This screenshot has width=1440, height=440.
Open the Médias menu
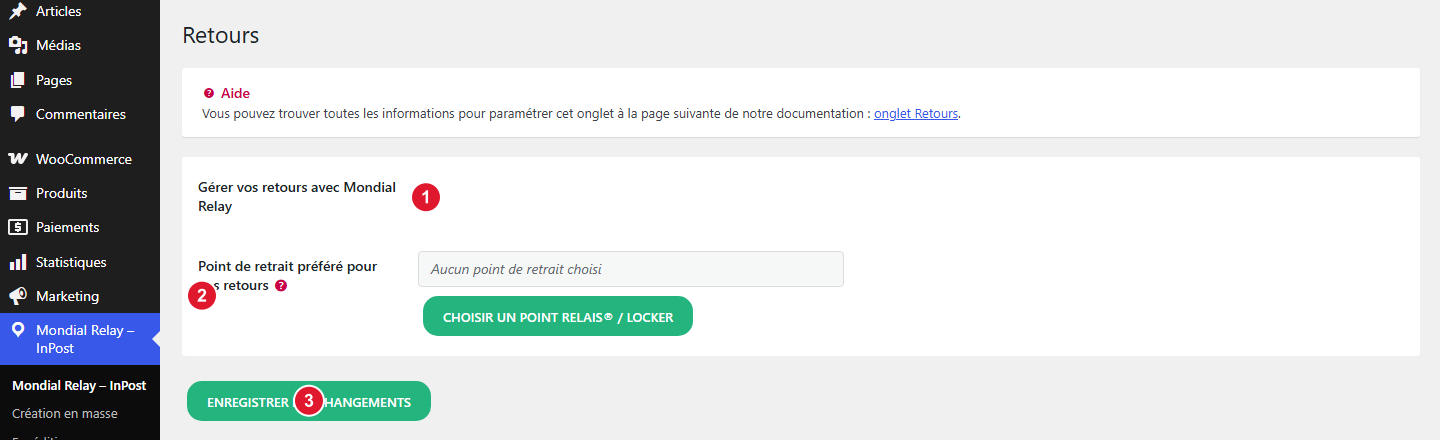(x=80, y=45)
